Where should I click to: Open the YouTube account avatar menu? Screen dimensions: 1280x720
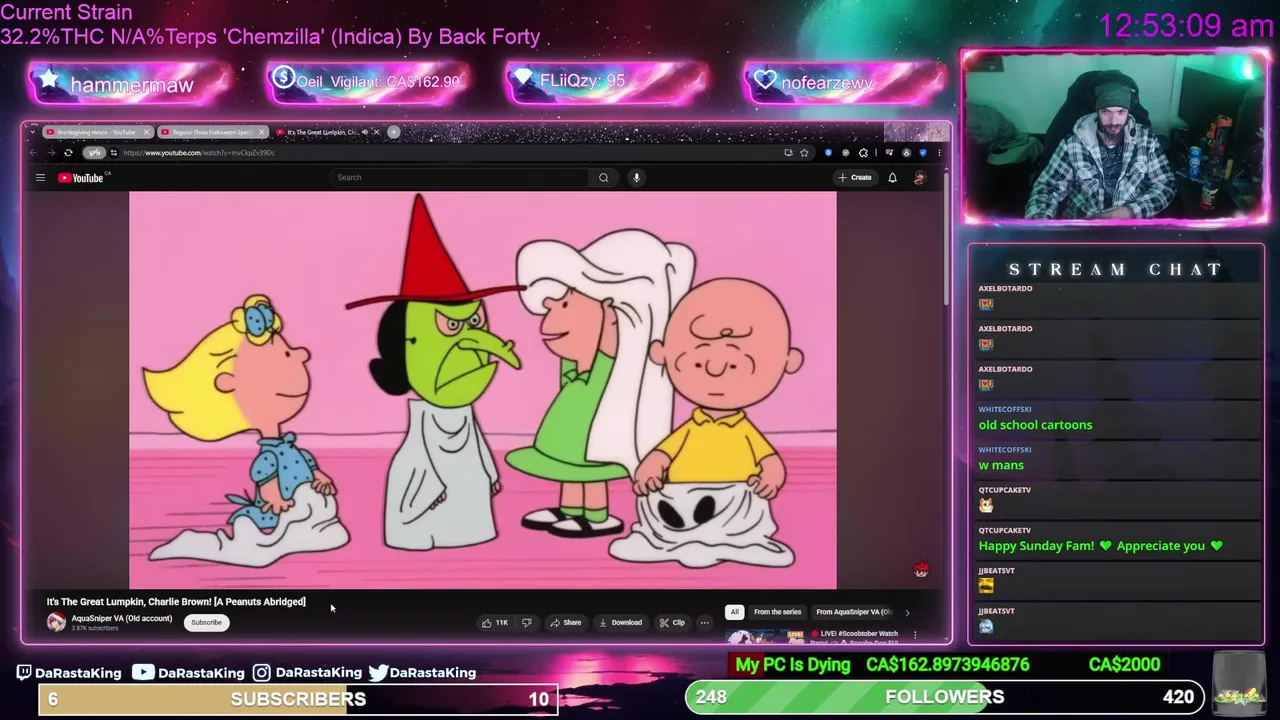point(919,178)
